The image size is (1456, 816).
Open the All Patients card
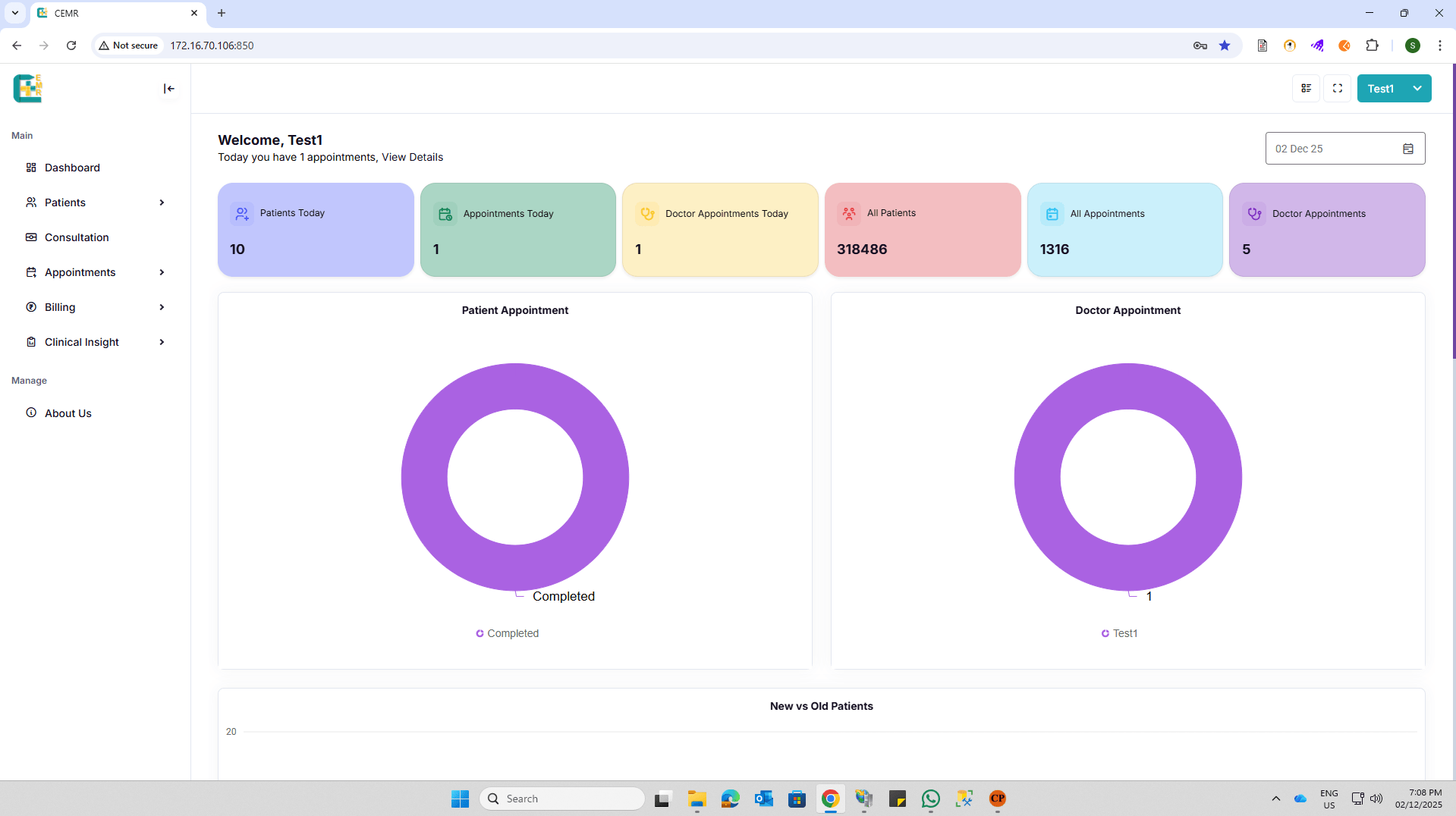click(923, 230)
